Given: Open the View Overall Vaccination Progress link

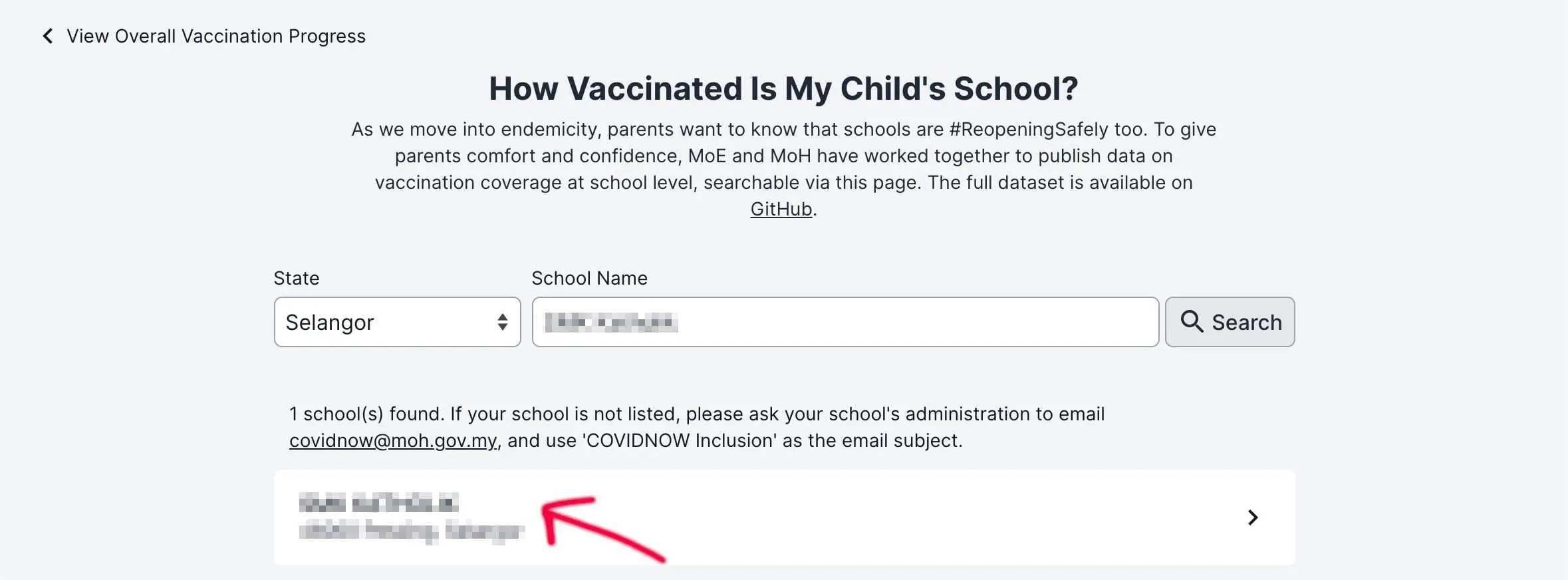Looking at the screenshot, I should [x=216, y=36].
